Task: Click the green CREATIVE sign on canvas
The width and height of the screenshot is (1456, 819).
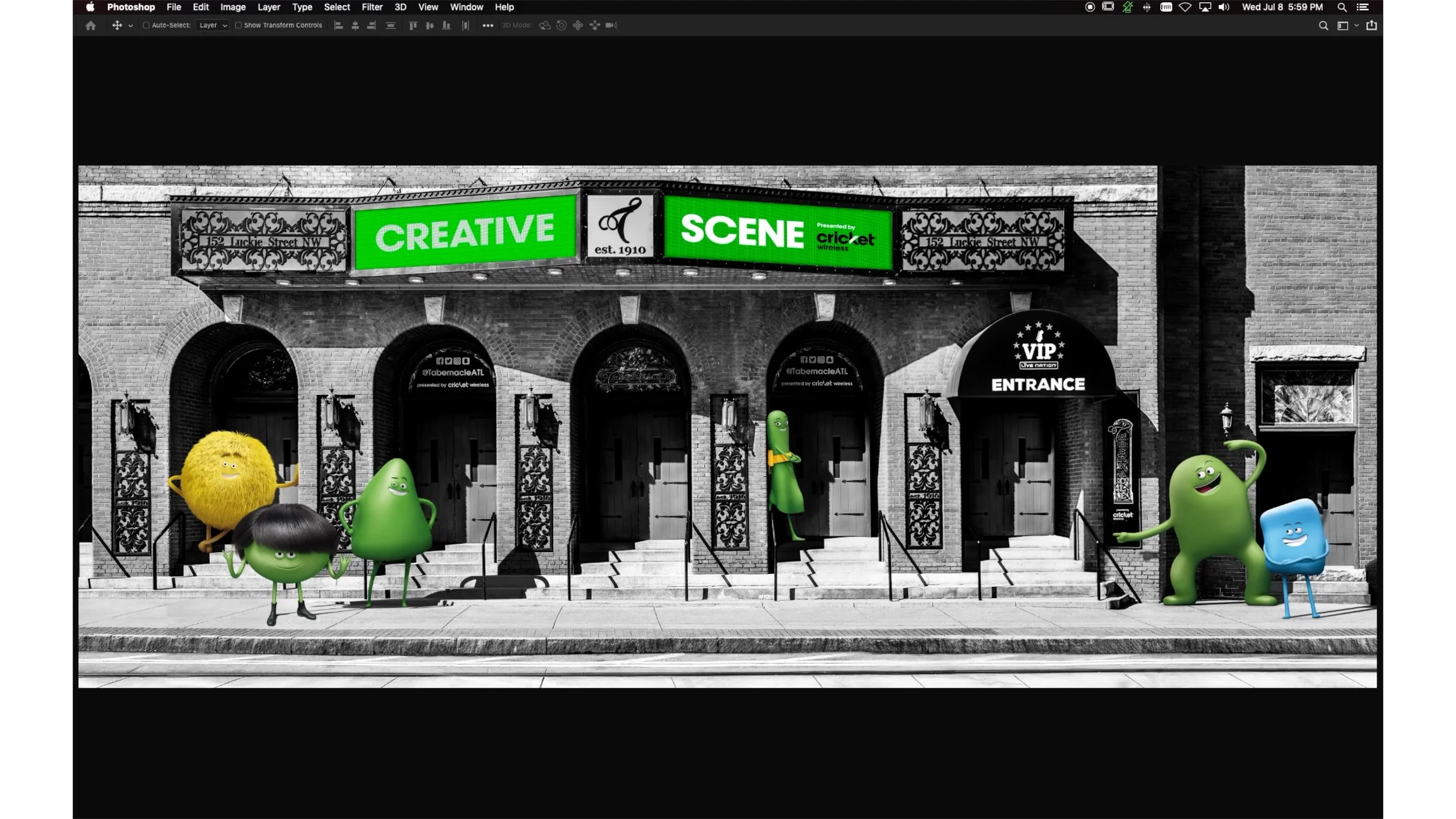Action: tap(464, 233)
